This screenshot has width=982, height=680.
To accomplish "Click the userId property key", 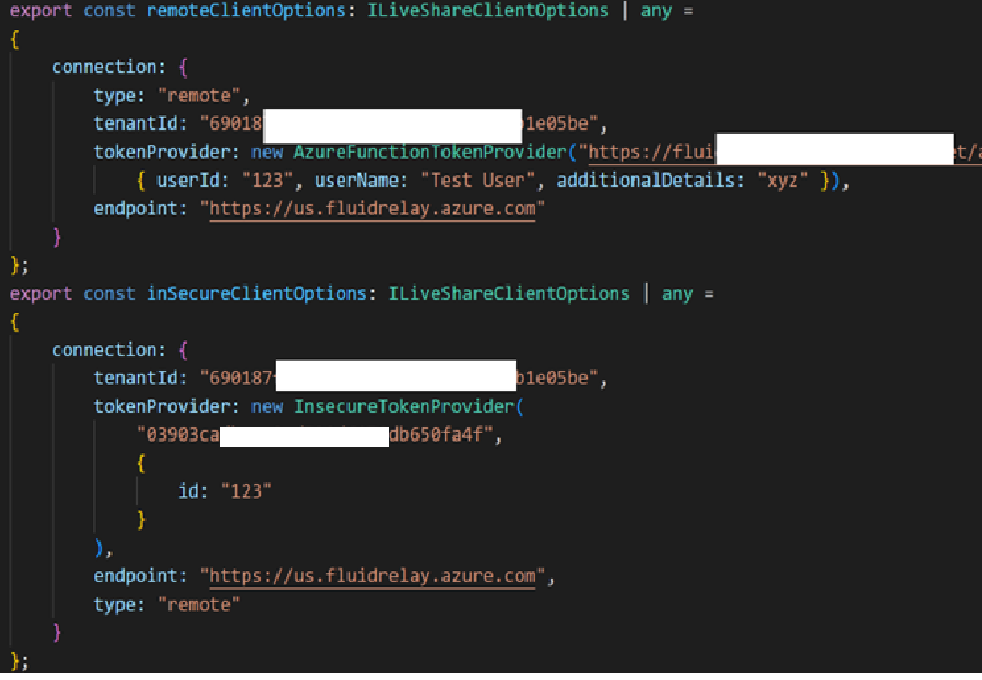I will [188, 181].
